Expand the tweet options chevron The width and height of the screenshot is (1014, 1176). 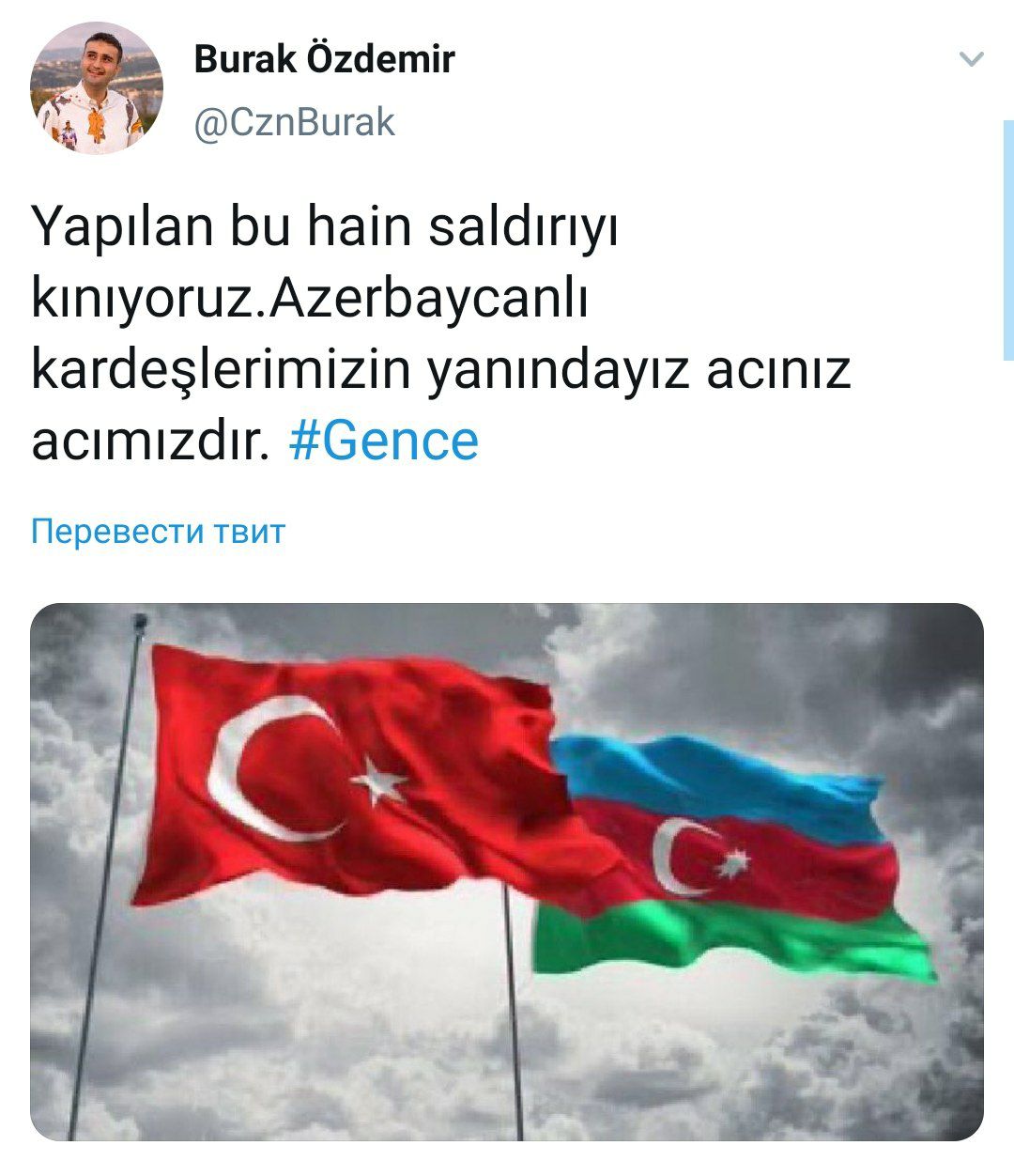click(x=972, y=59)
